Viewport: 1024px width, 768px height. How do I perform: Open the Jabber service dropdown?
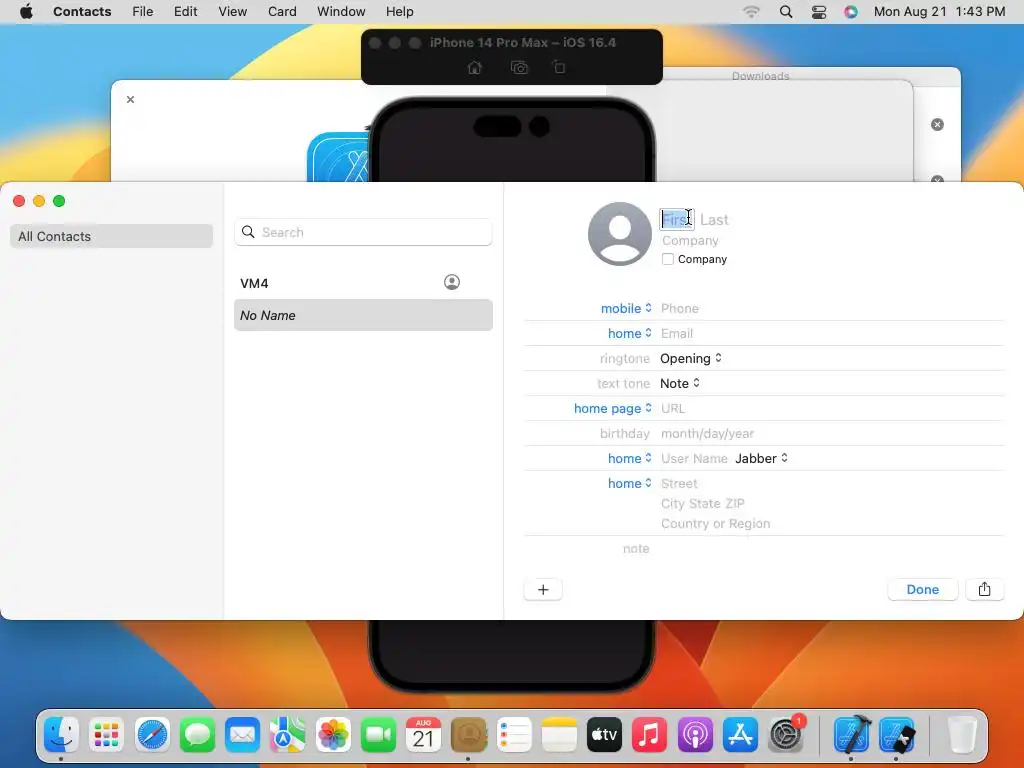coord(761,458)
